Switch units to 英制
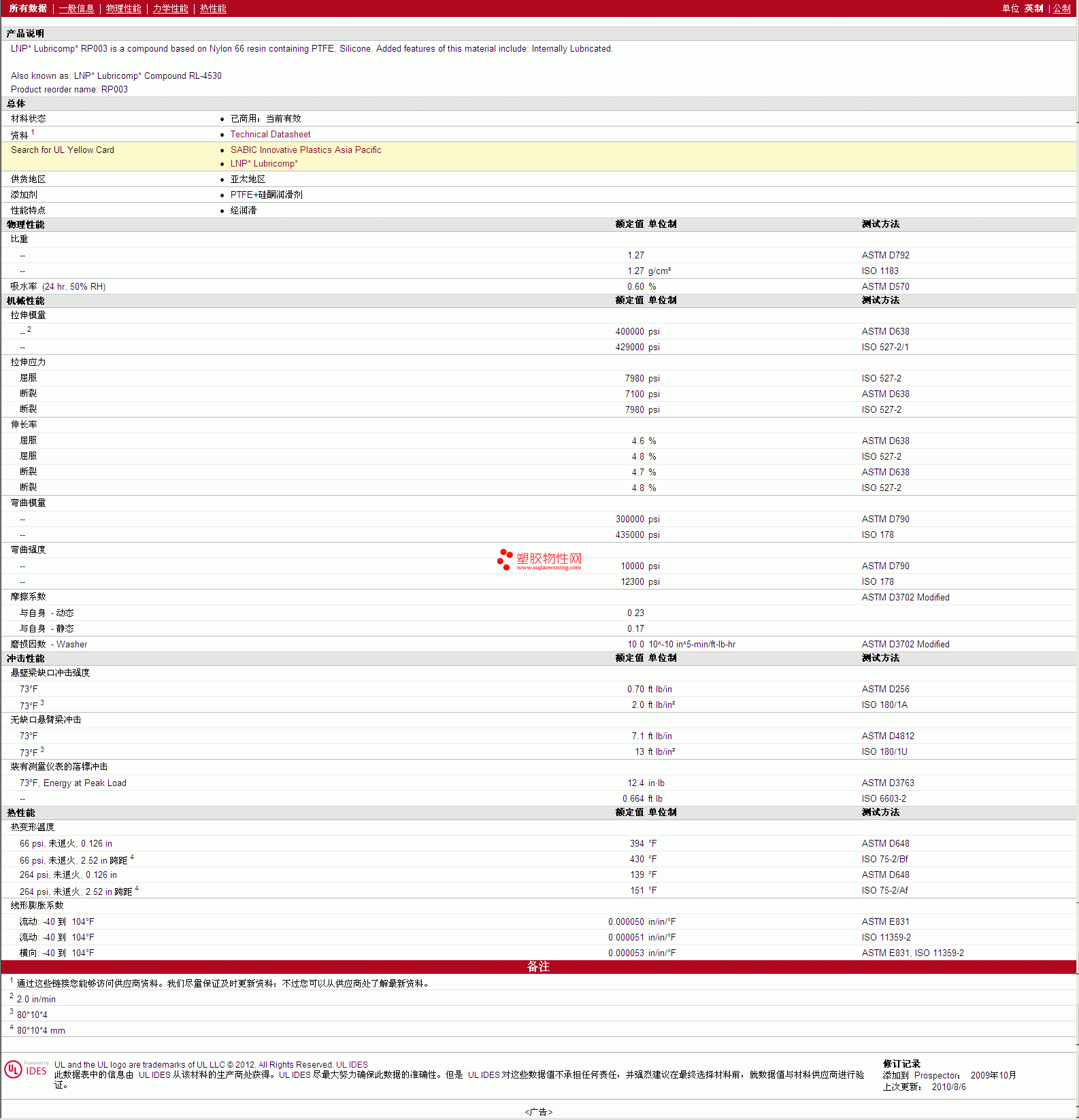Viewport: 1079px width, 1120px height. point(1033,8)
